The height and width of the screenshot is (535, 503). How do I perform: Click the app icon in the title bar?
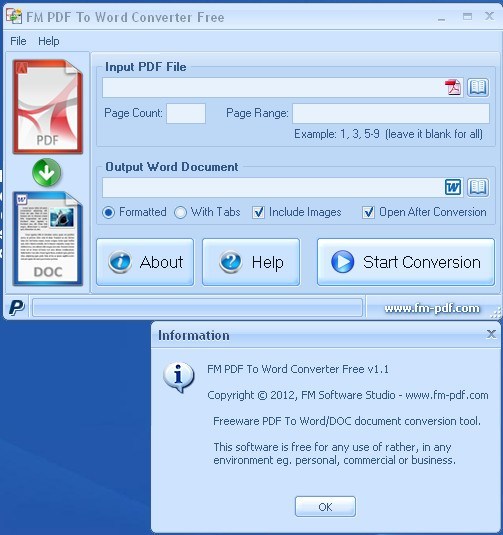tap(14, 16)
